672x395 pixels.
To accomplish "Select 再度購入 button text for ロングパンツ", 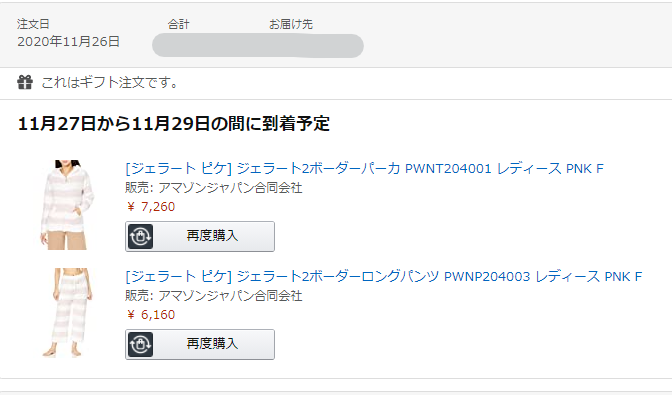I will [212, 344].
